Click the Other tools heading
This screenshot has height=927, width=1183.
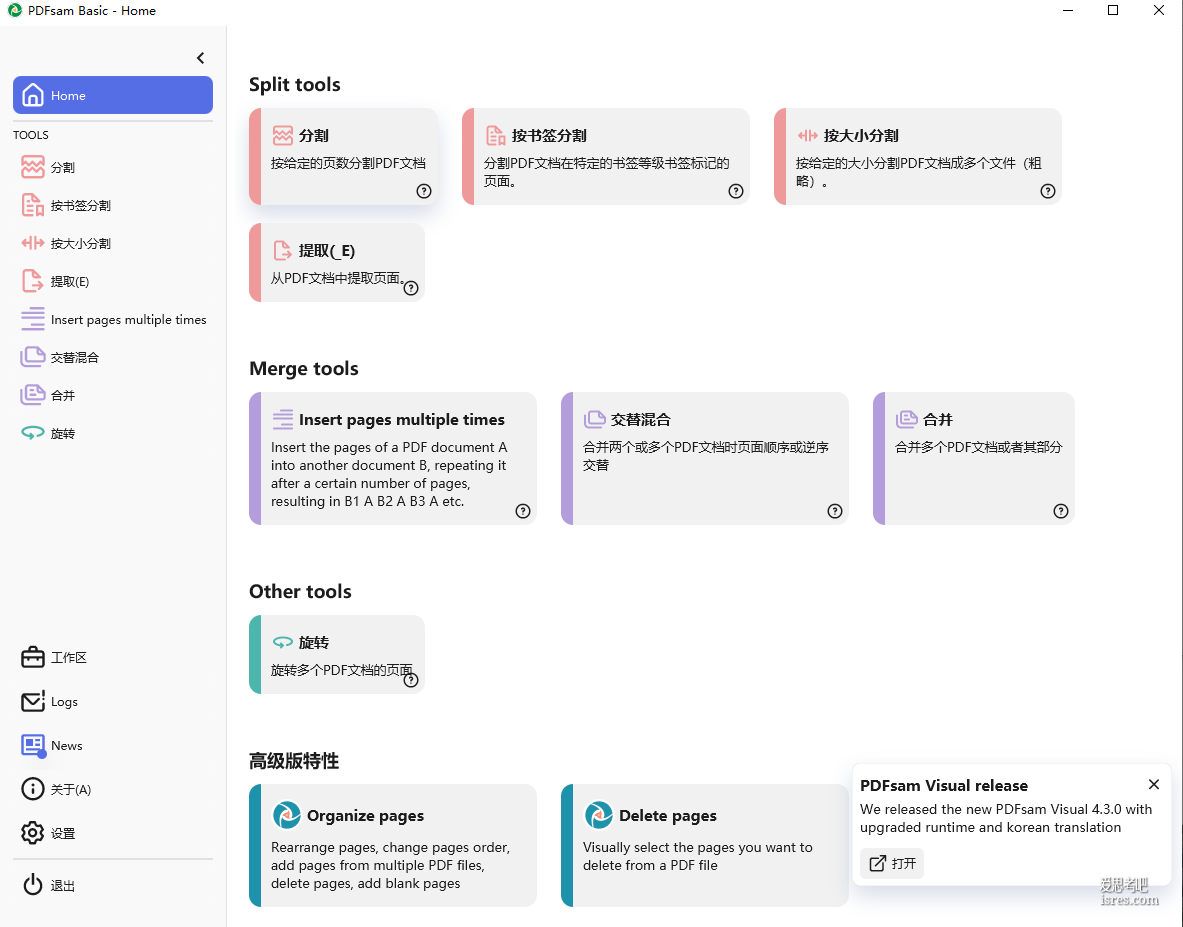pyautogui.click(x=300, y=591)
